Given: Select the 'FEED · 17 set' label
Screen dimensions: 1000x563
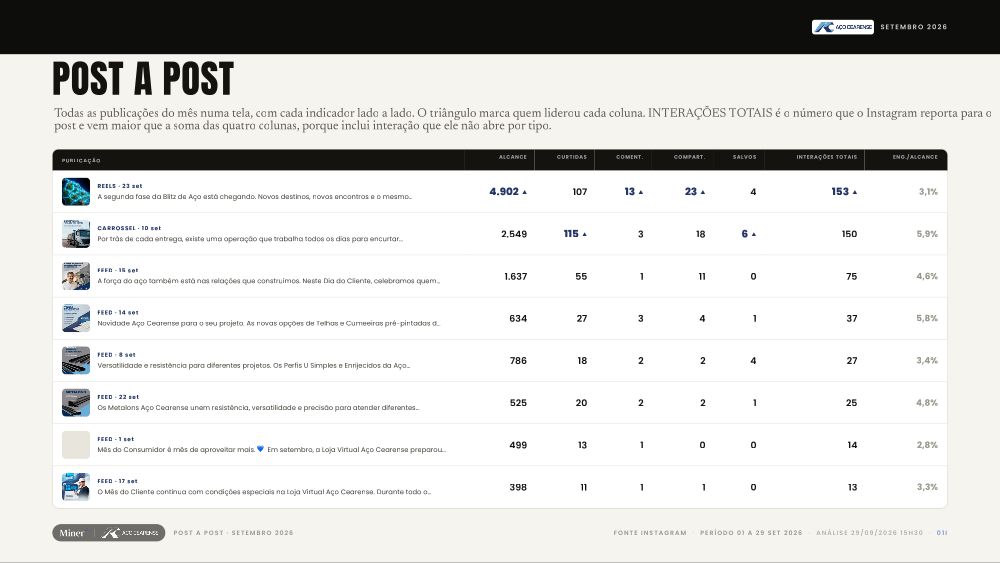Looking at the screenshot, I should [x=117, y=481].
